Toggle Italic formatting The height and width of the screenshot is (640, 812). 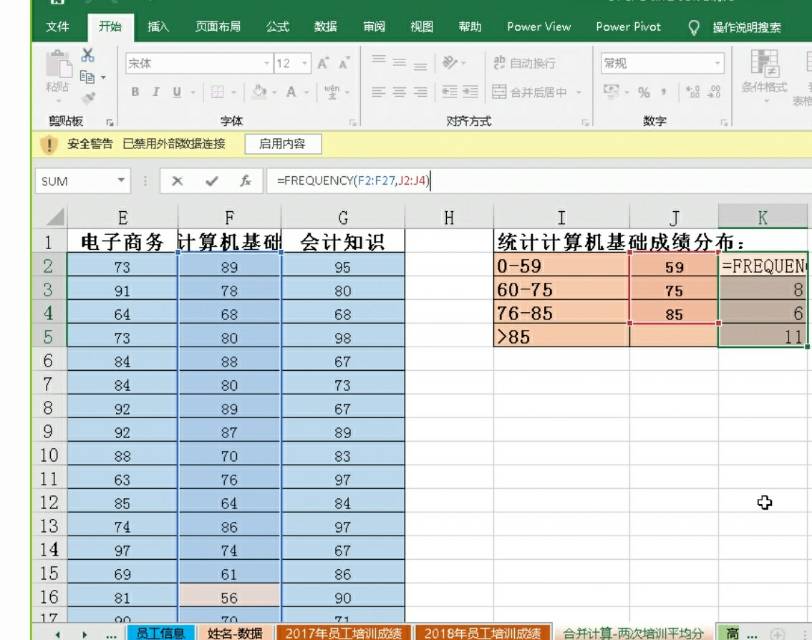pos(156,92)
